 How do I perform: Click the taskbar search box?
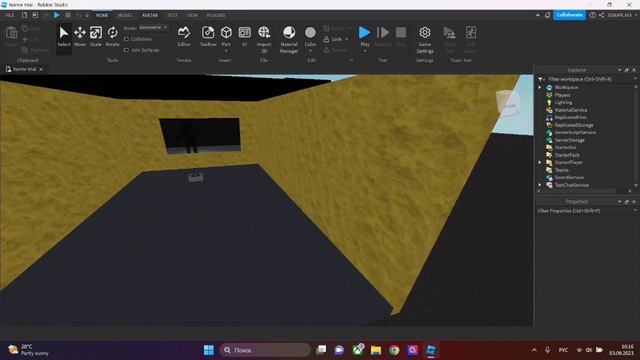point(265,350)
